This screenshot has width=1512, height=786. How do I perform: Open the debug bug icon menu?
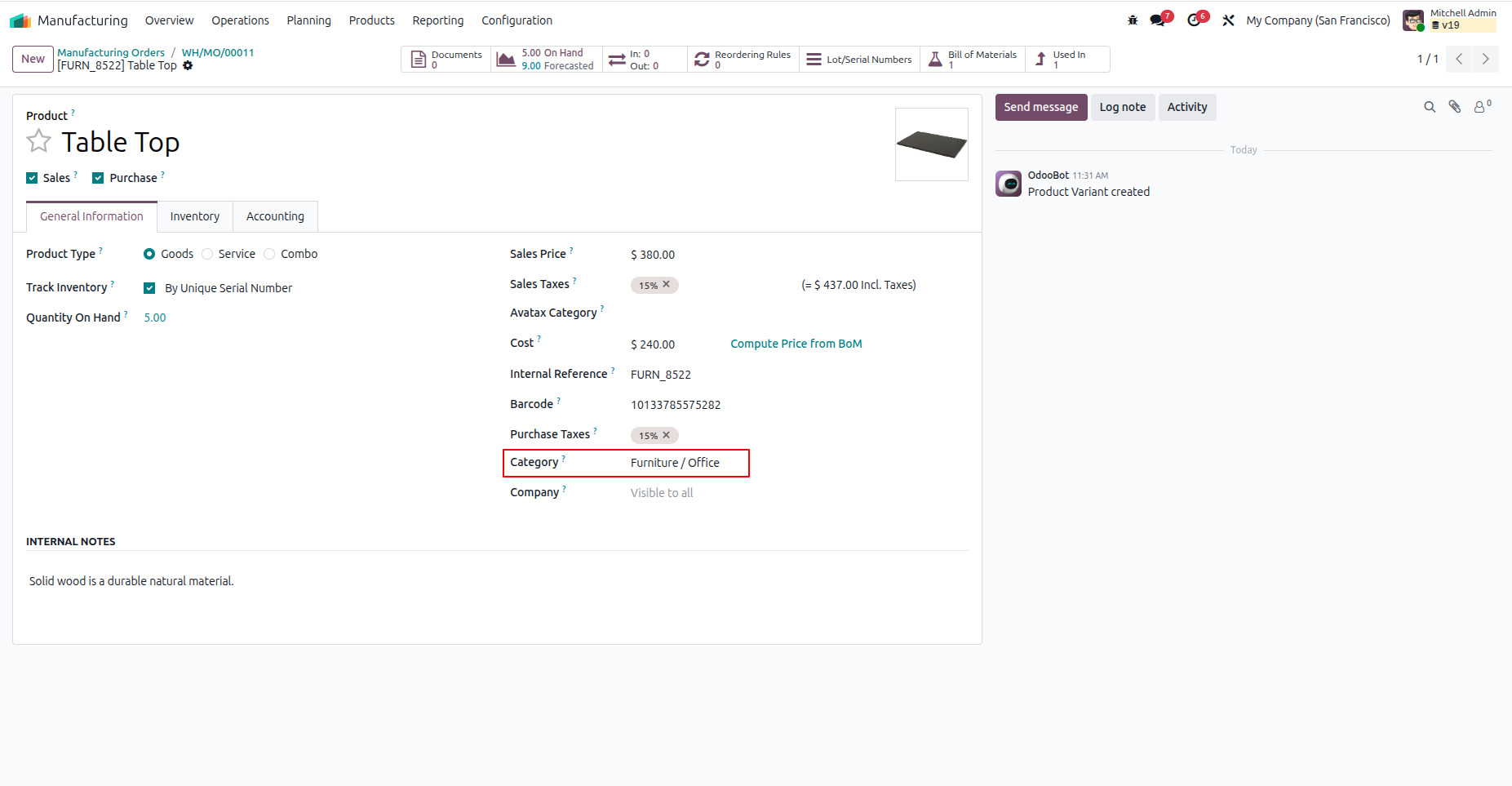[x=1133, y=20]
